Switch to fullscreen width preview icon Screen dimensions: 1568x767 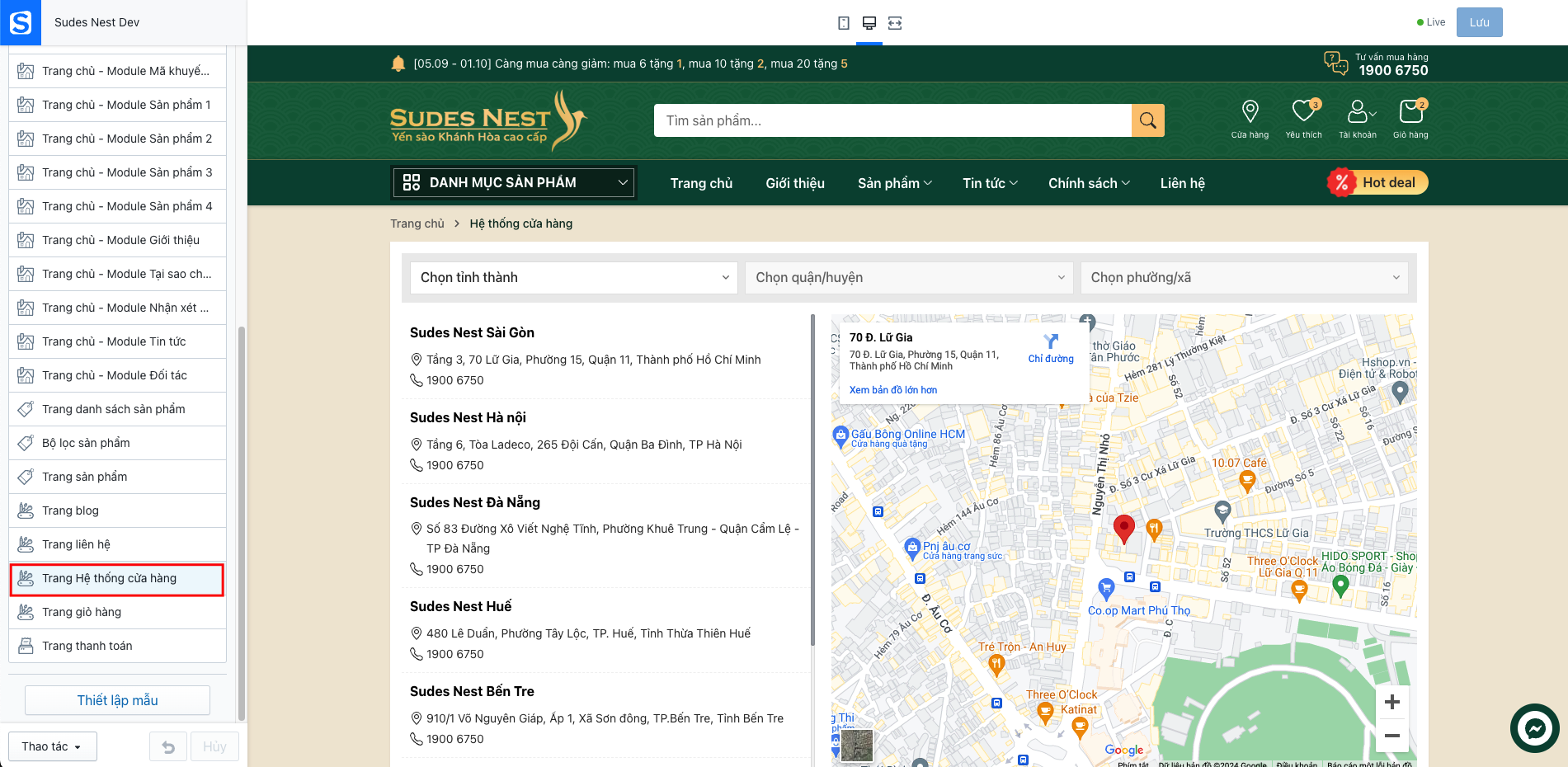tap(895, 23)
